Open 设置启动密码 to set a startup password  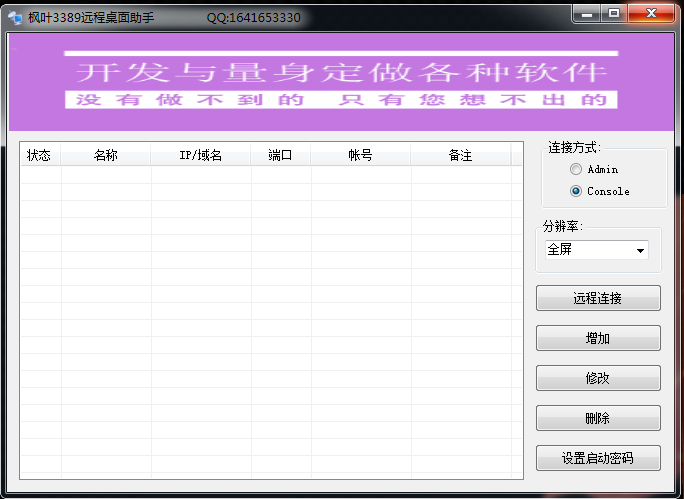click(x=598, y=458)
